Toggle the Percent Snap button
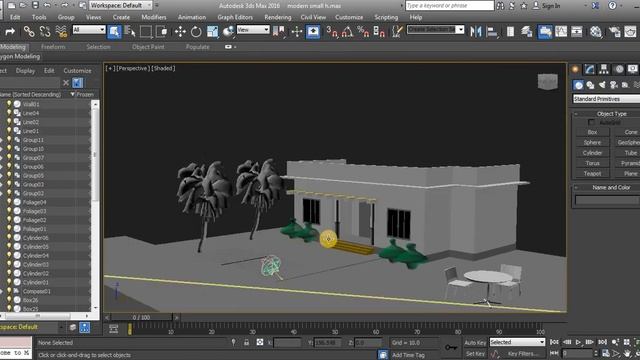The width and height of the screenshot is (640, 360). coord(363,31)
